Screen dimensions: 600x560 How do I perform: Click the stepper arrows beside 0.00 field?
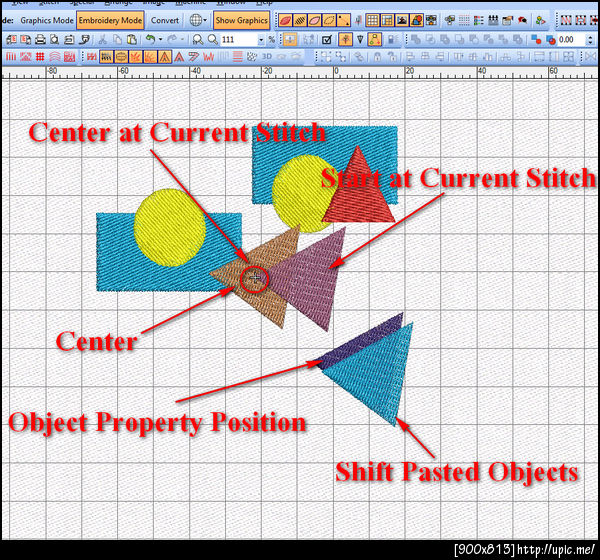[590, 40]
